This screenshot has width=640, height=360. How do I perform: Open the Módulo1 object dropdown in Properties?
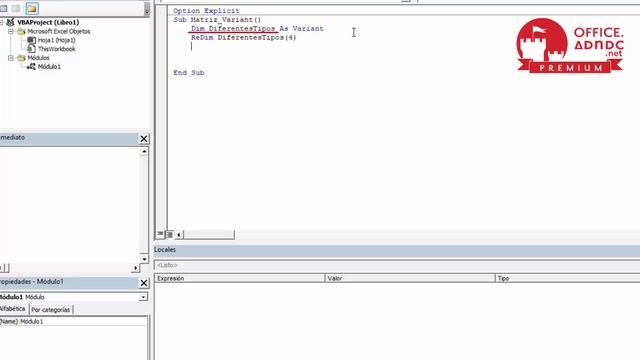click(143, 297)
